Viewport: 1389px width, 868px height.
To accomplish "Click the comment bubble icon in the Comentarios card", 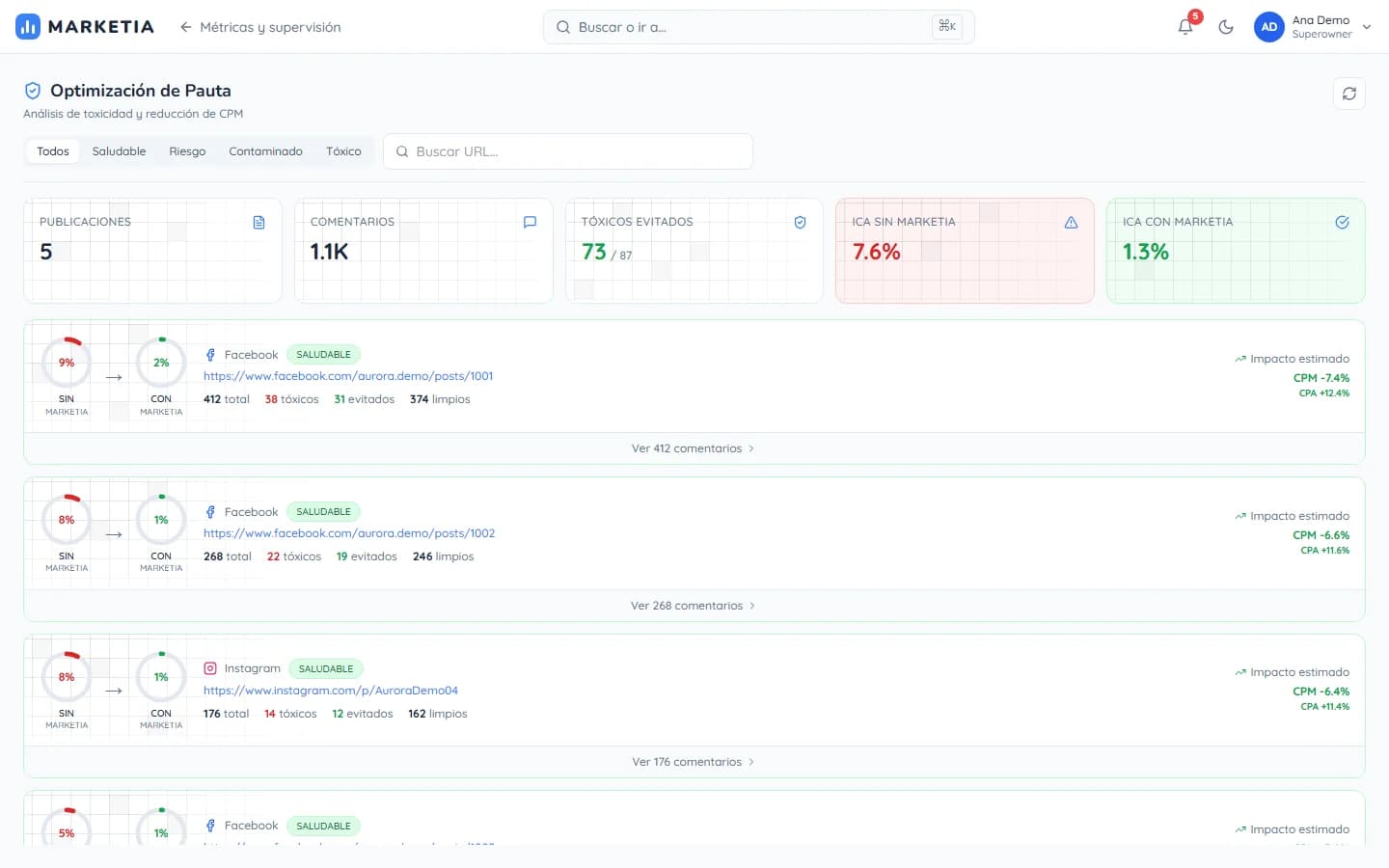I will point(530,222).
